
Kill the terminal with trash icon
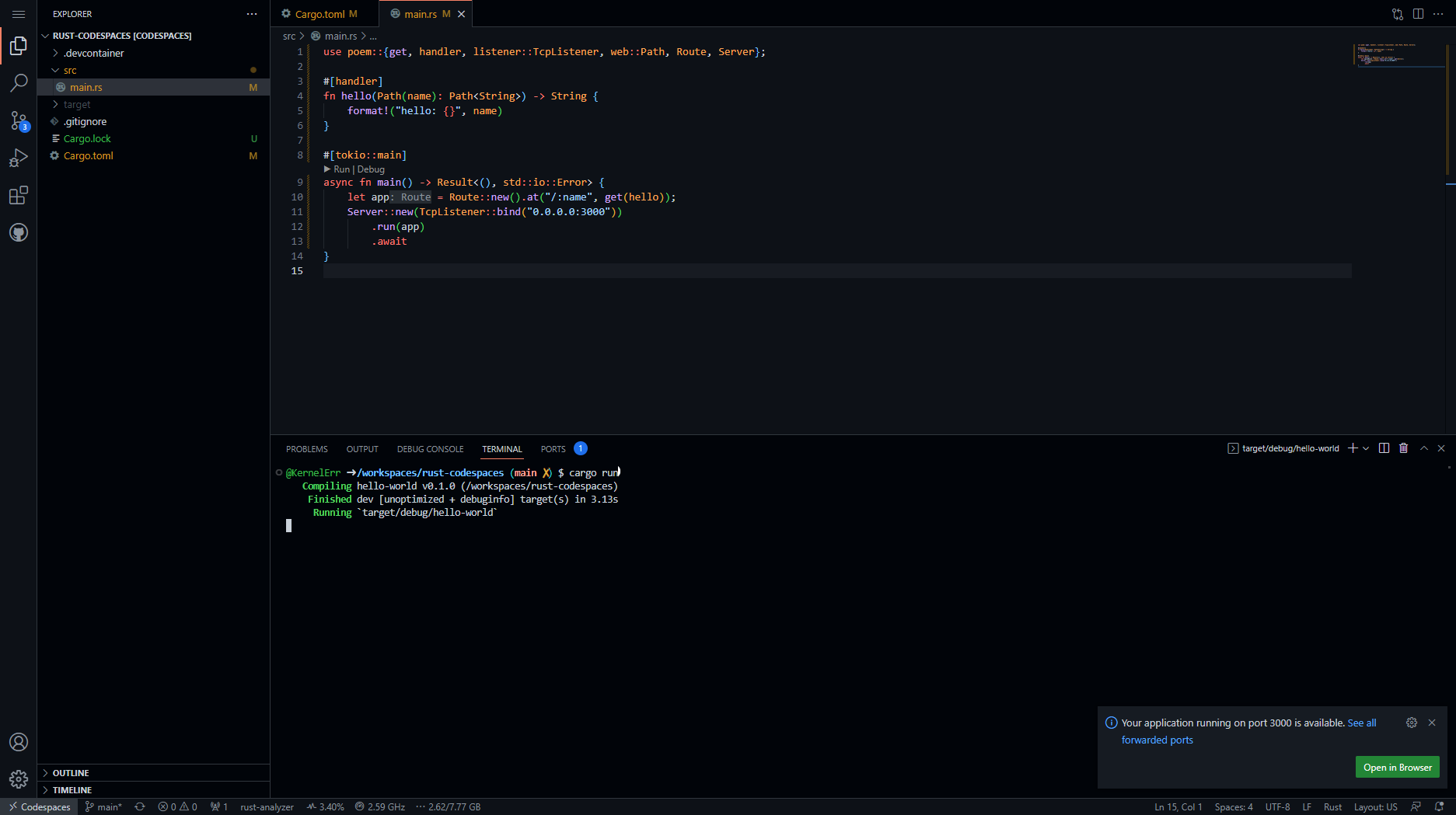click(1404, 448)
